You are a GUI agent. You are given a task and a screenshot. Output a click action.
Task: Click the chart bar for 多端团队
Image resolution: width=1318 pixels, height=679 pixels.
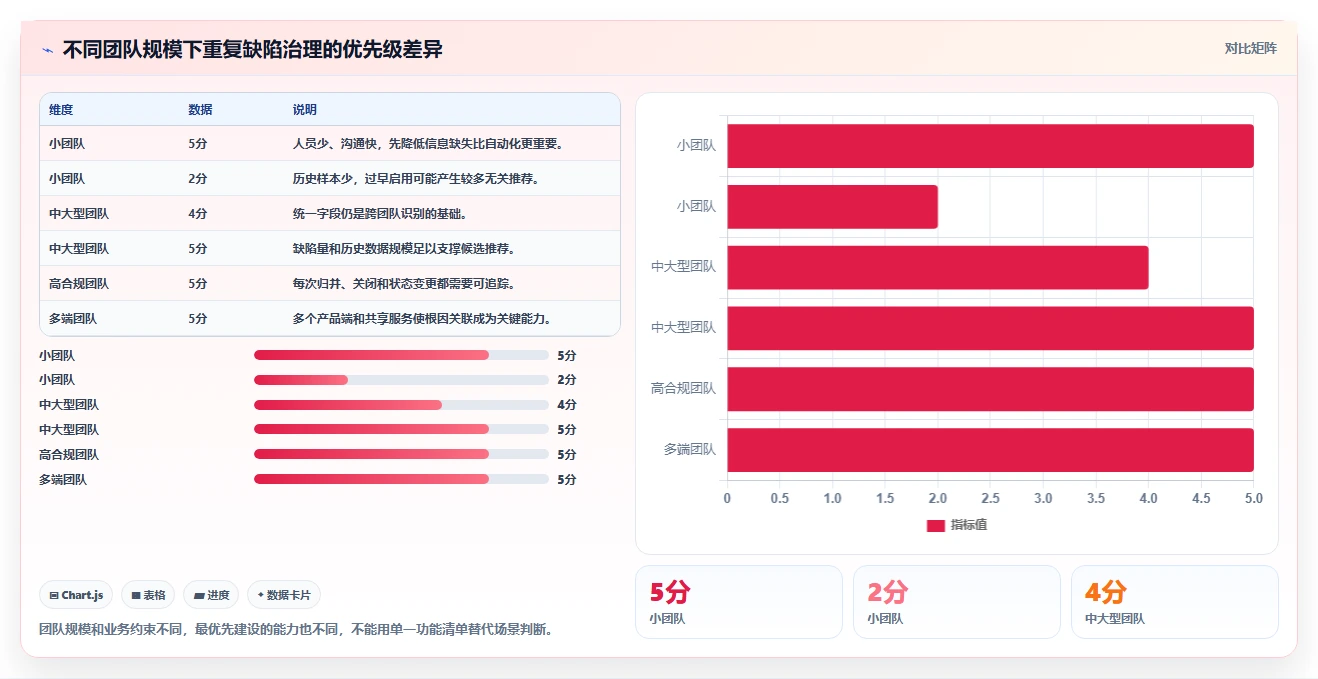point(990,450)
